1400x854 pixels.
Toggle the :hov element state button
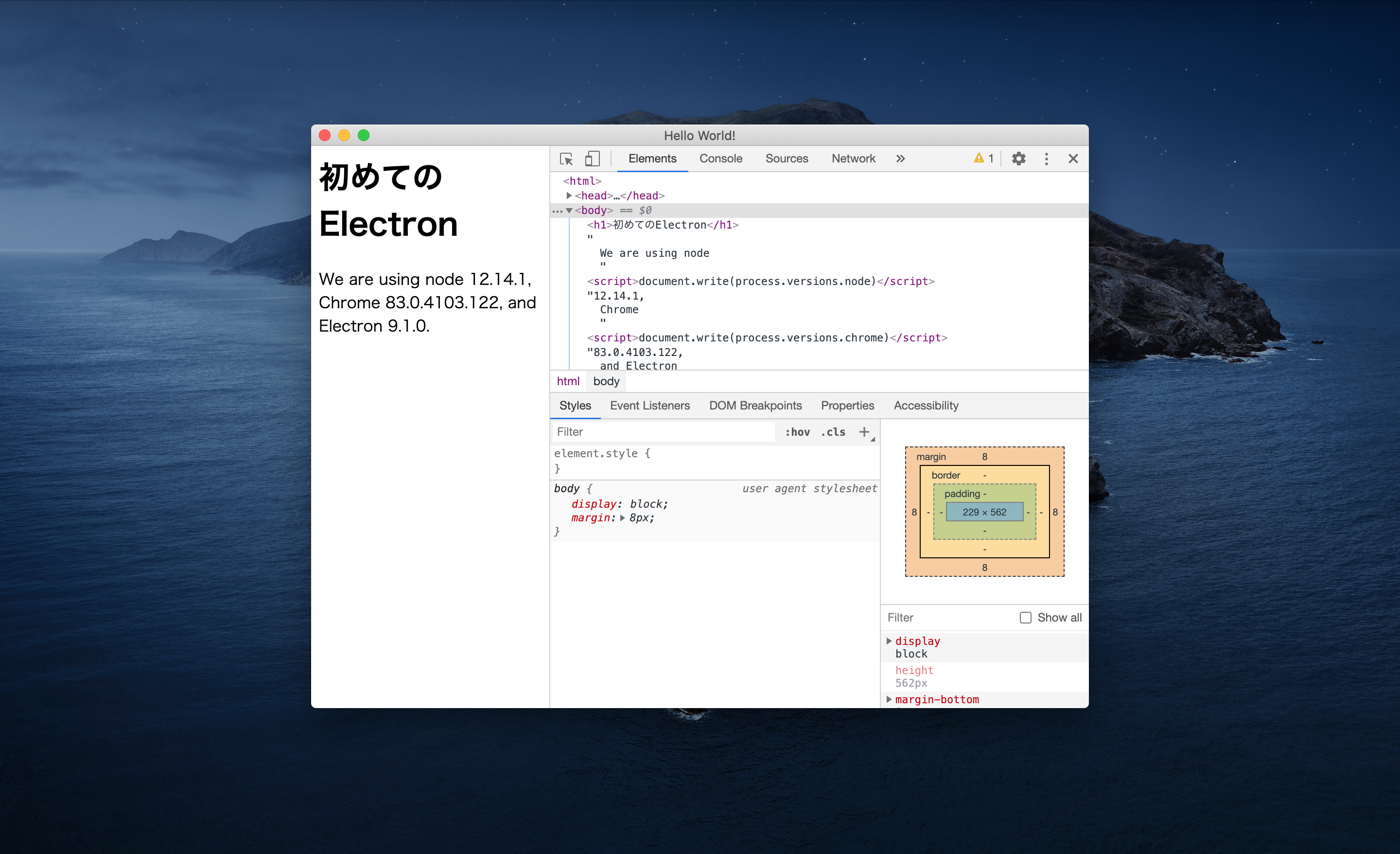[x=797, y=432]
